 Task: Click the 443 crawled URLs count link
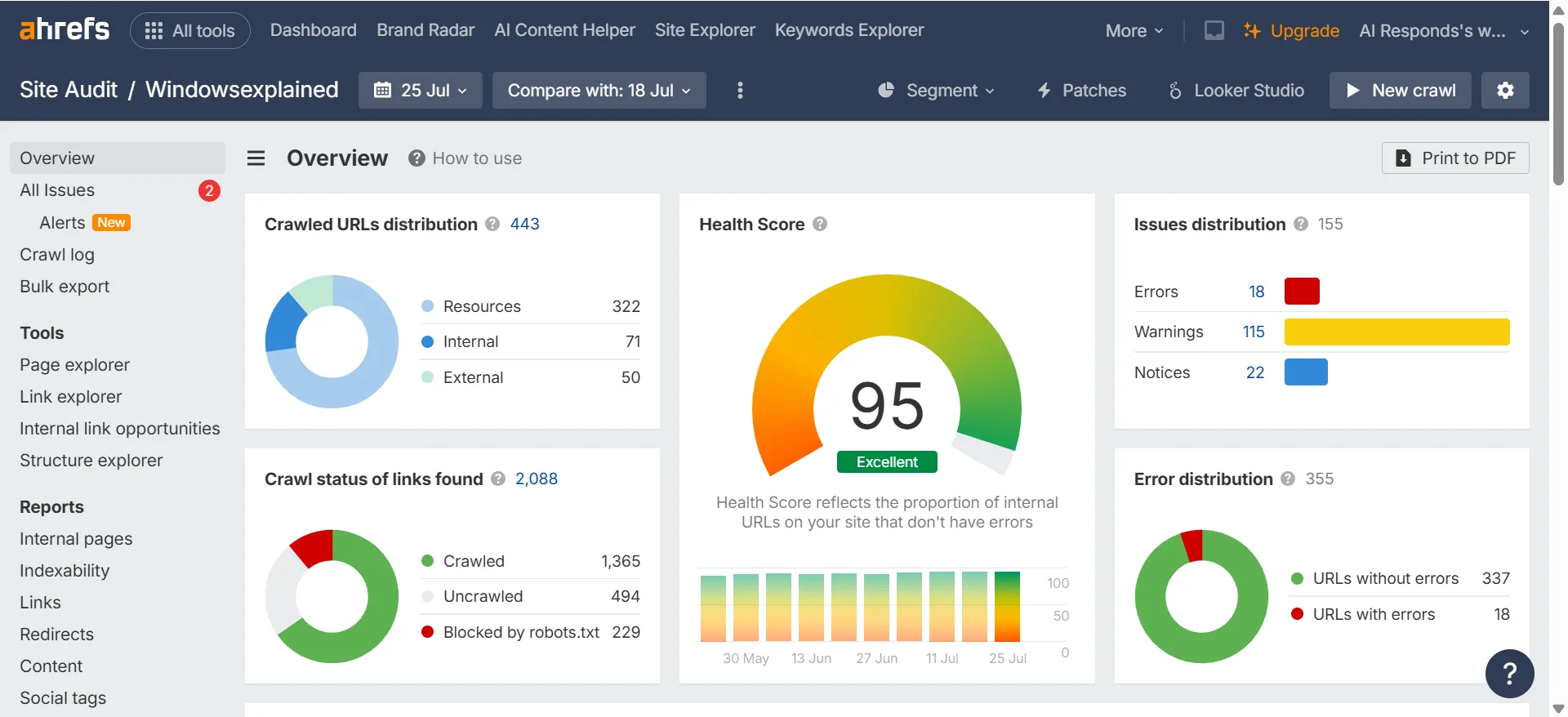click(525, 224)
